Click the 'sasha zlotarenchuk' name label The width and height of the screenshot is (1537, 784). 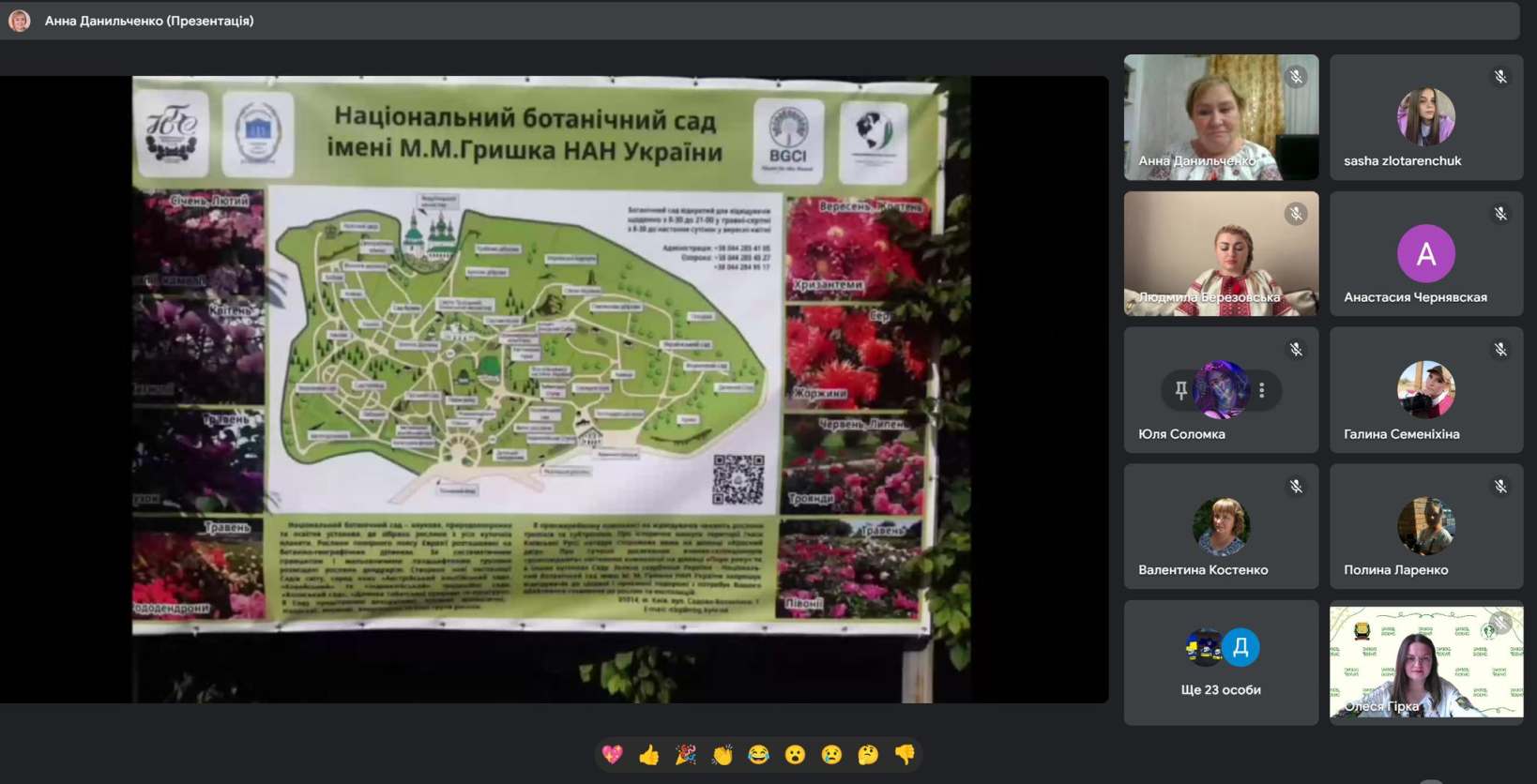[x=1402, y=160]
